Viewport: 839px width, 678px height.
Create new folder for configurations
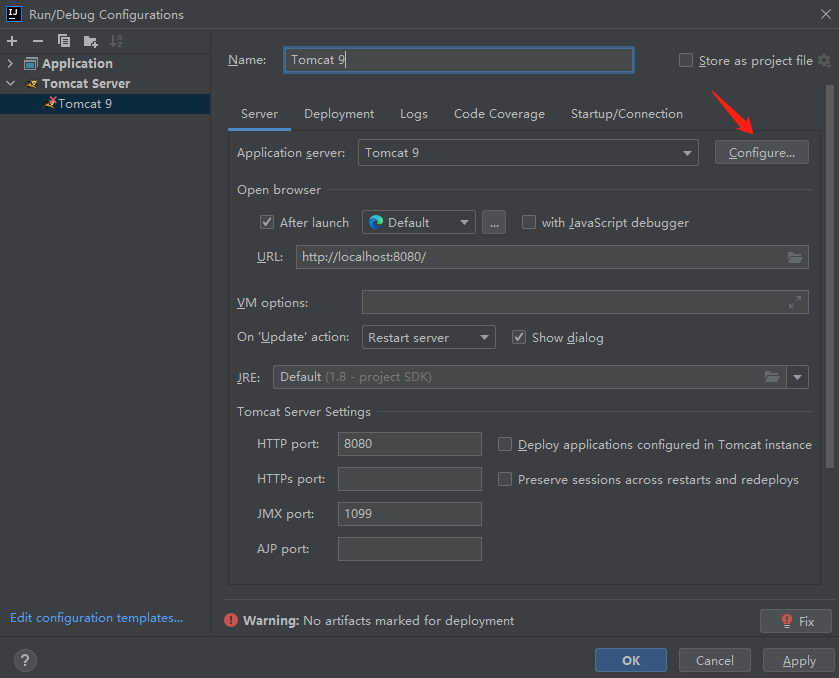click(x=90, y=41)
